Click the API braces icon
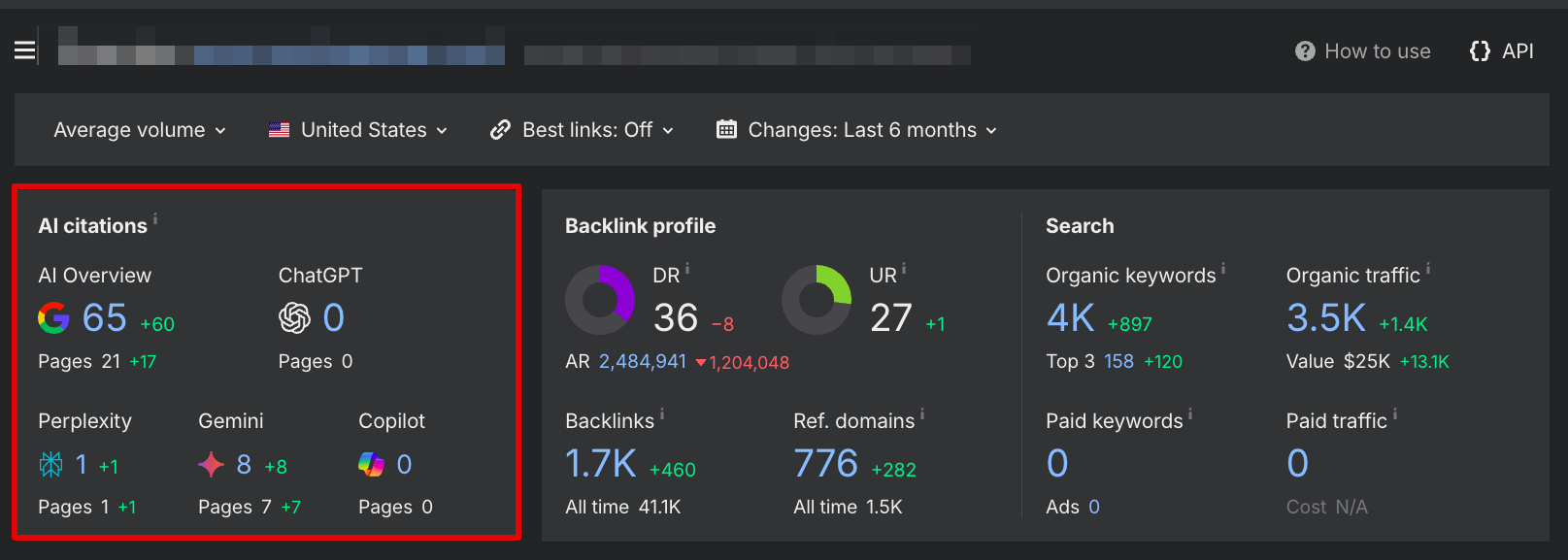Screen dimensions: 1568x560 [1480, 51]
